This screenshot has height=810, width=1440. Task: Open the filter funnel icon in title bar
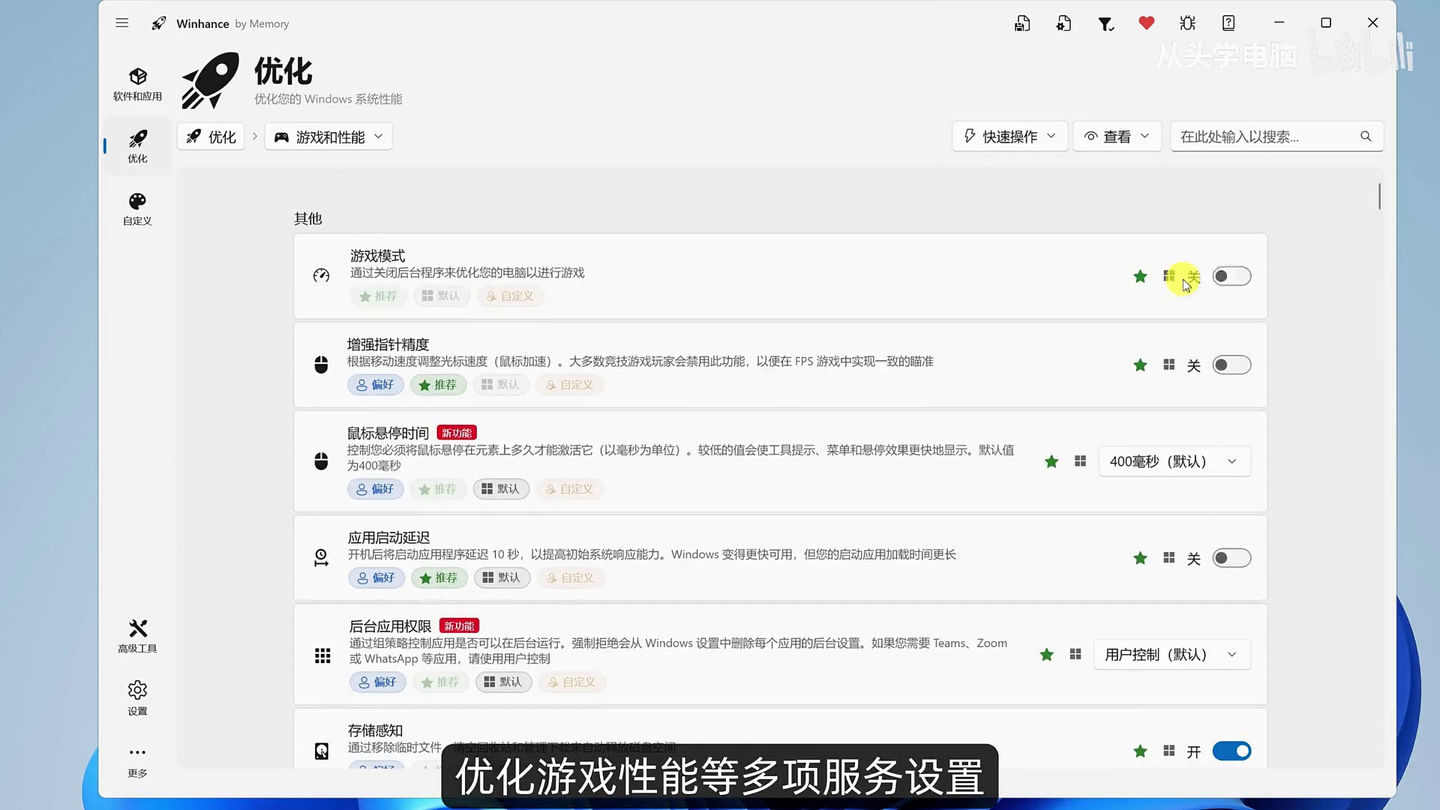(1105, 23)
